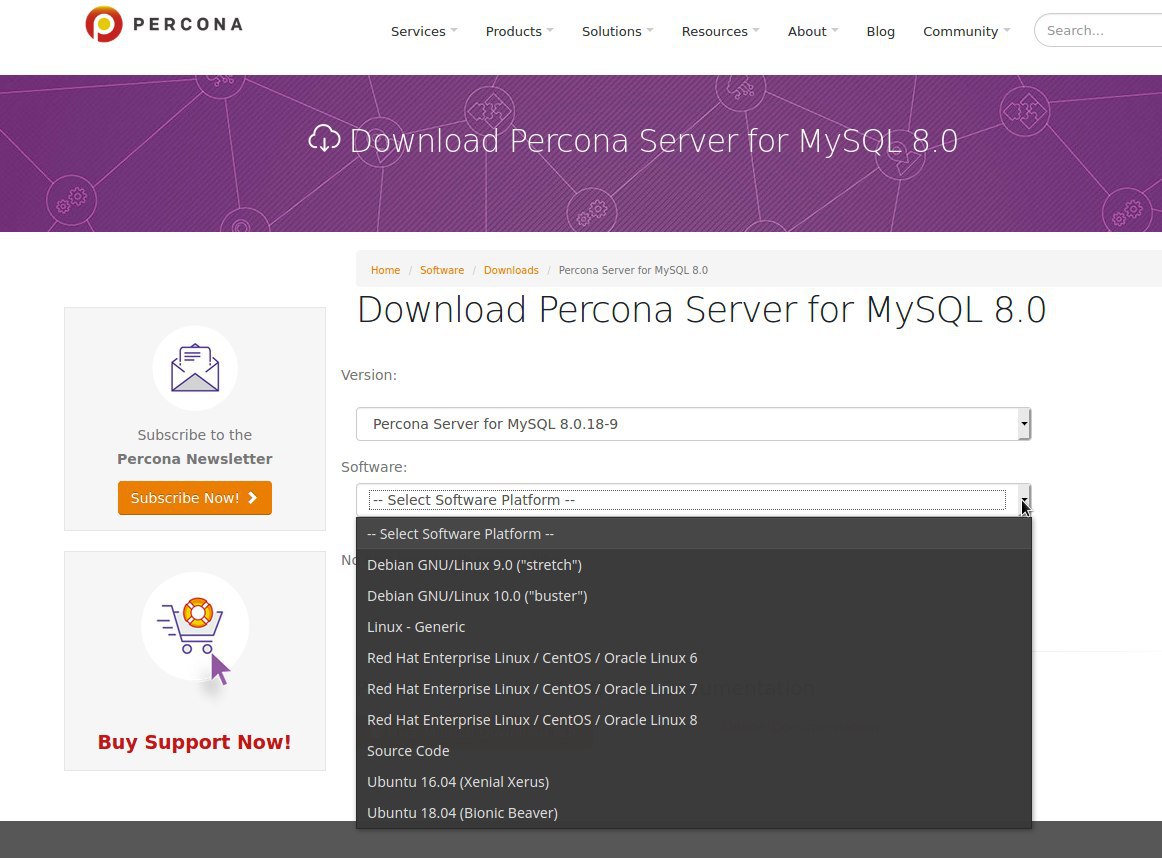Image resolution: width=1162 pixels, height=858 pixels.
Task: Select Debian GNU/Linux 10.0 ("buster")
Action: click(694, 596)
